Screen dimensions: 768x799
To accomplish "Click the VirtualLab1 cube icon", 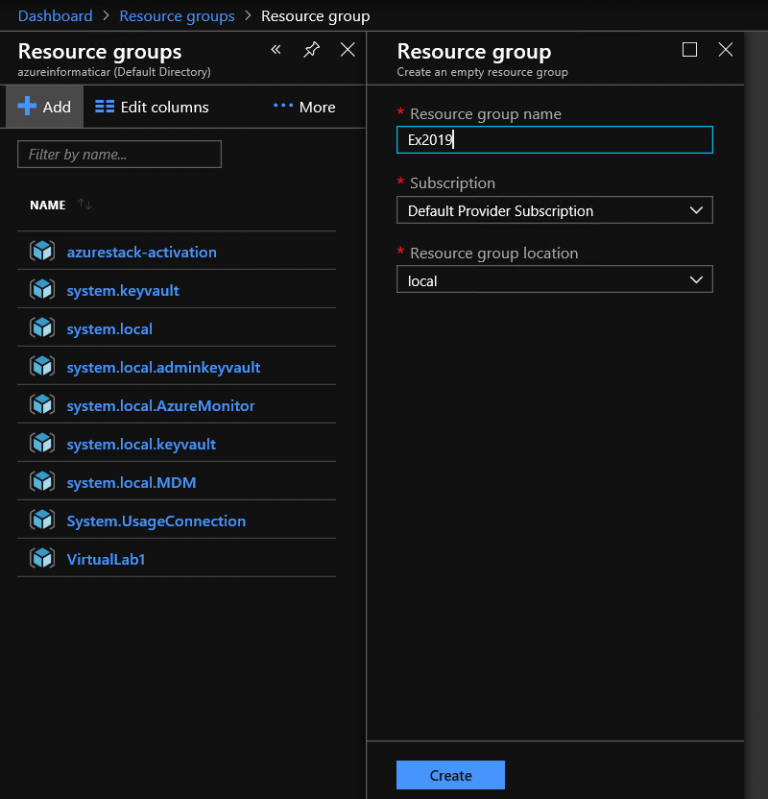I will point(42,559).
